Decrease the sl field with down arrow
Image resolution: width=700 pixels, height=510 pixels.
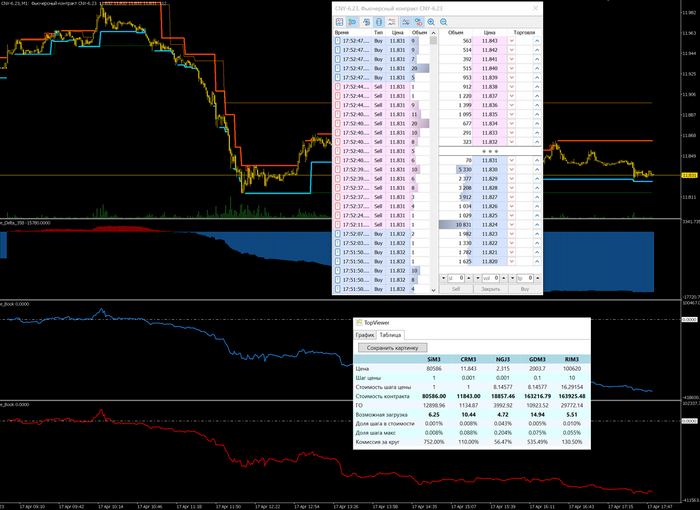click(x=443, y=278)
